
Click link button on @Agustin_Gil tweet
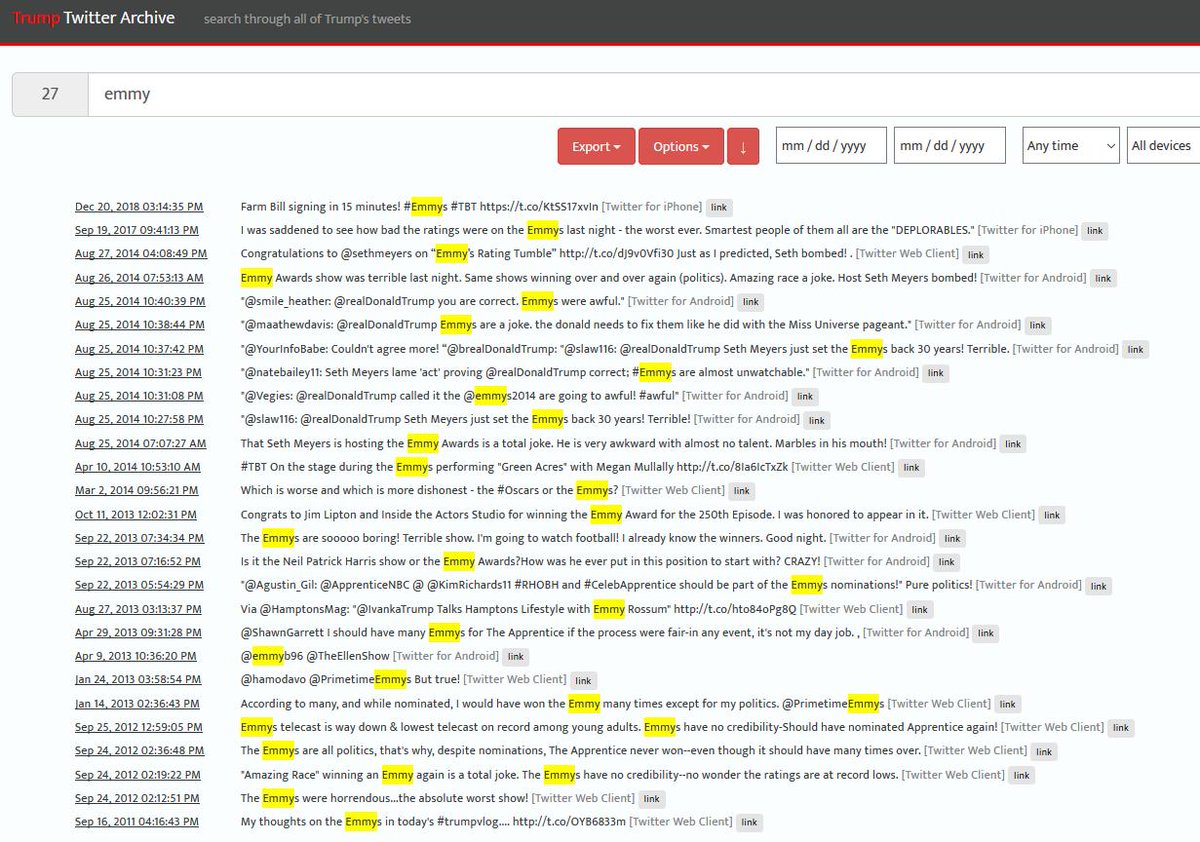coord(1098,586)
